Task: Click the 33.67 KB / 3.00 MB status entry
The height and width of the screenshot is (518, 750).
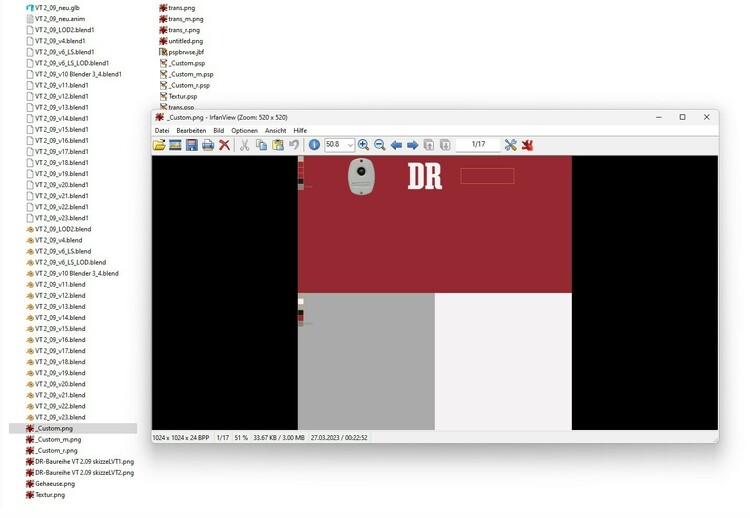Action: [x=279, y=438]
